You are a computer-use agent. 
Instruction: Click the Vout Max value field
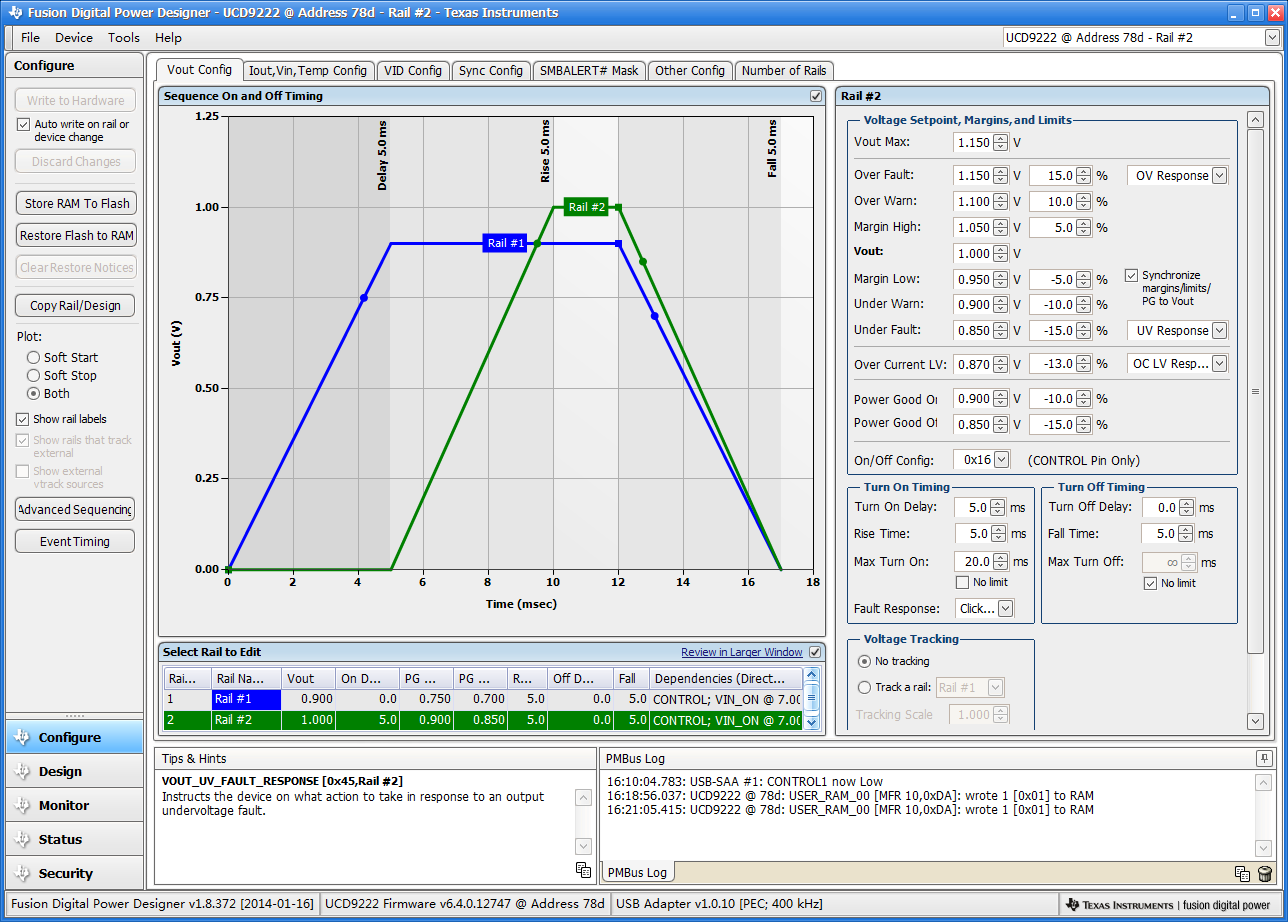[973, 143]
